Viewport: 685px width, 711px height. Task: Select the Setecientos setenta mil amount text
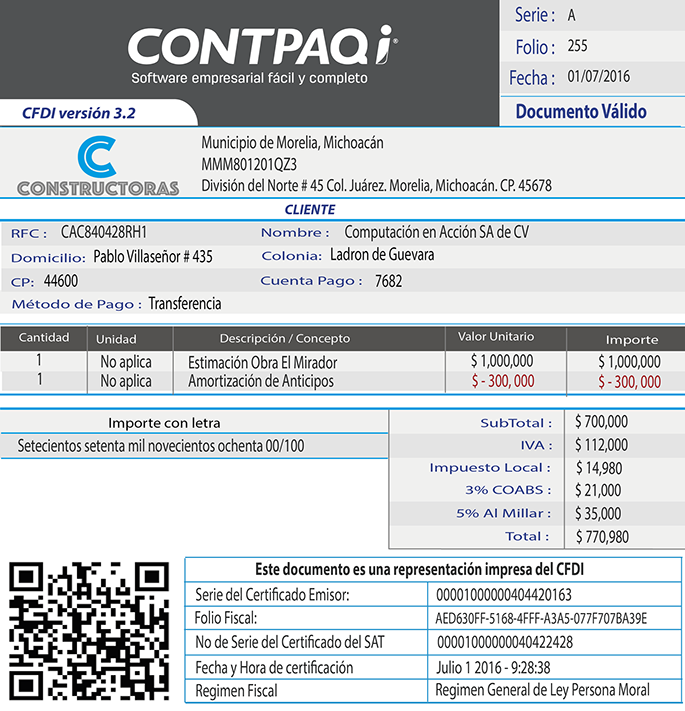tap(161, 446)
